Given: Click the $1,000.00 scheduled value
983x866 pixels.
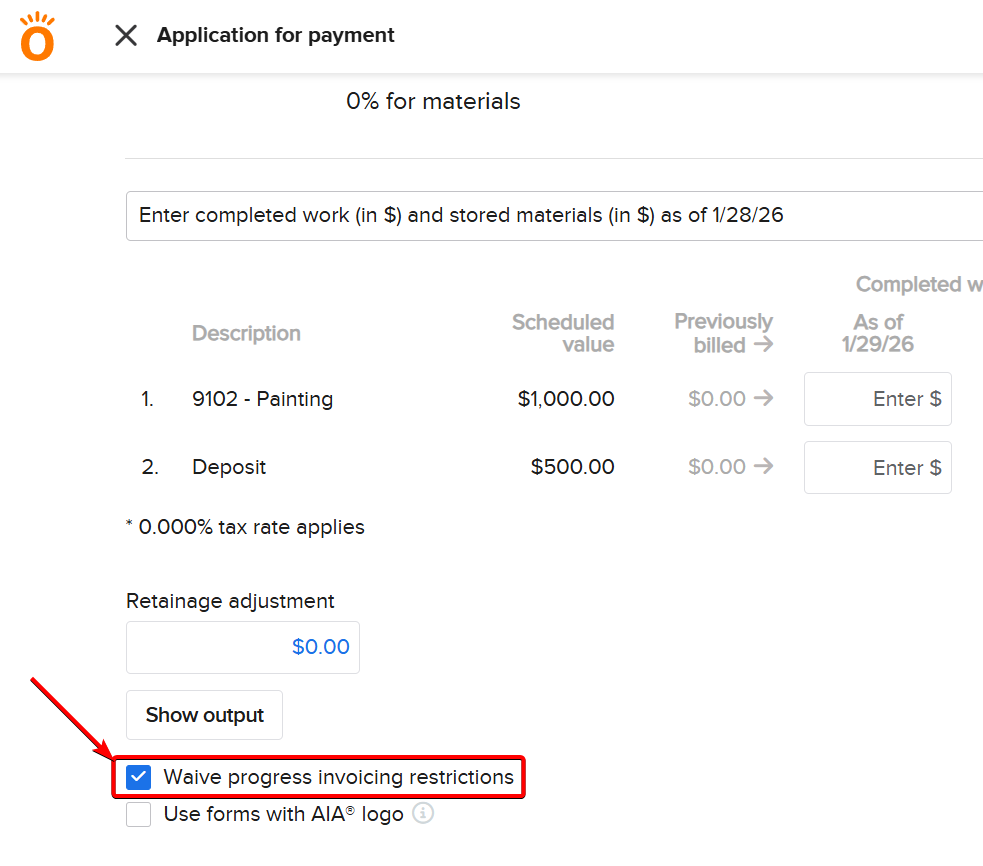Looking at the screenshot, I should [x=566, y=399].
